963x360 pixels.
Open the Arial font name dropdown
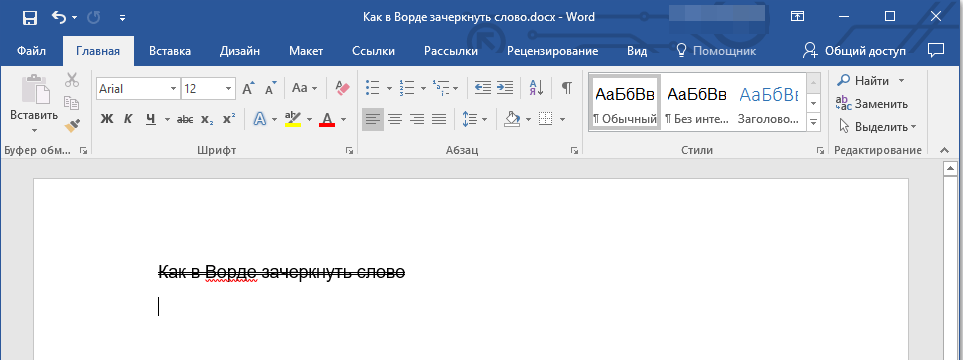pos(173,89)
